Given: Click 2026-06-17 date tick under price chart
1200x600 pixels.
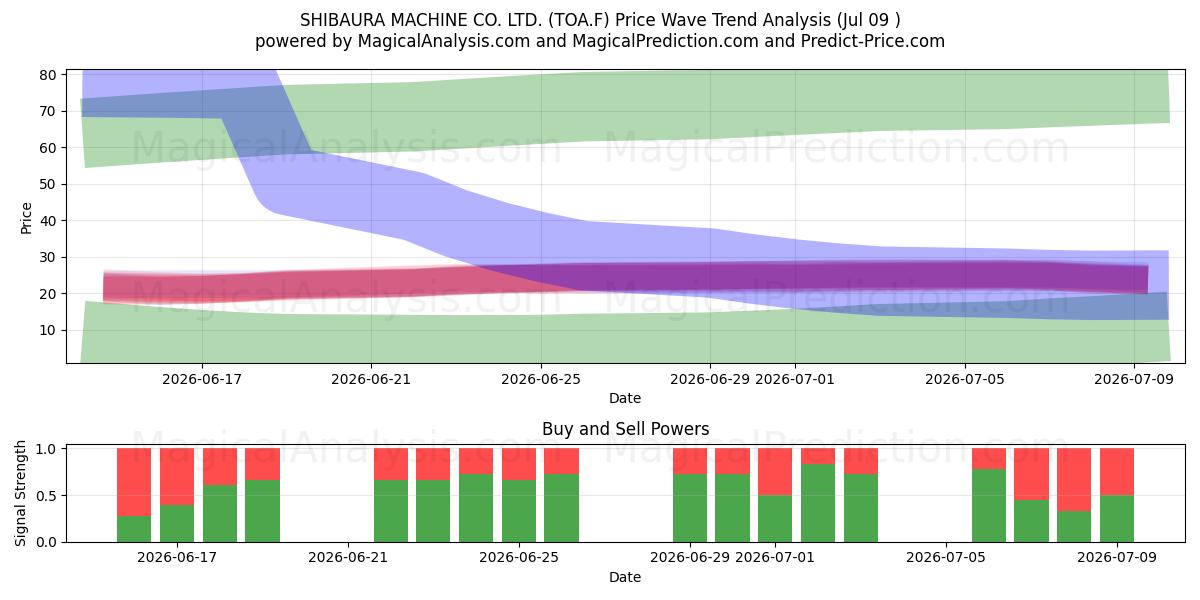Looking at the screenshot, I should coord(202,380).
